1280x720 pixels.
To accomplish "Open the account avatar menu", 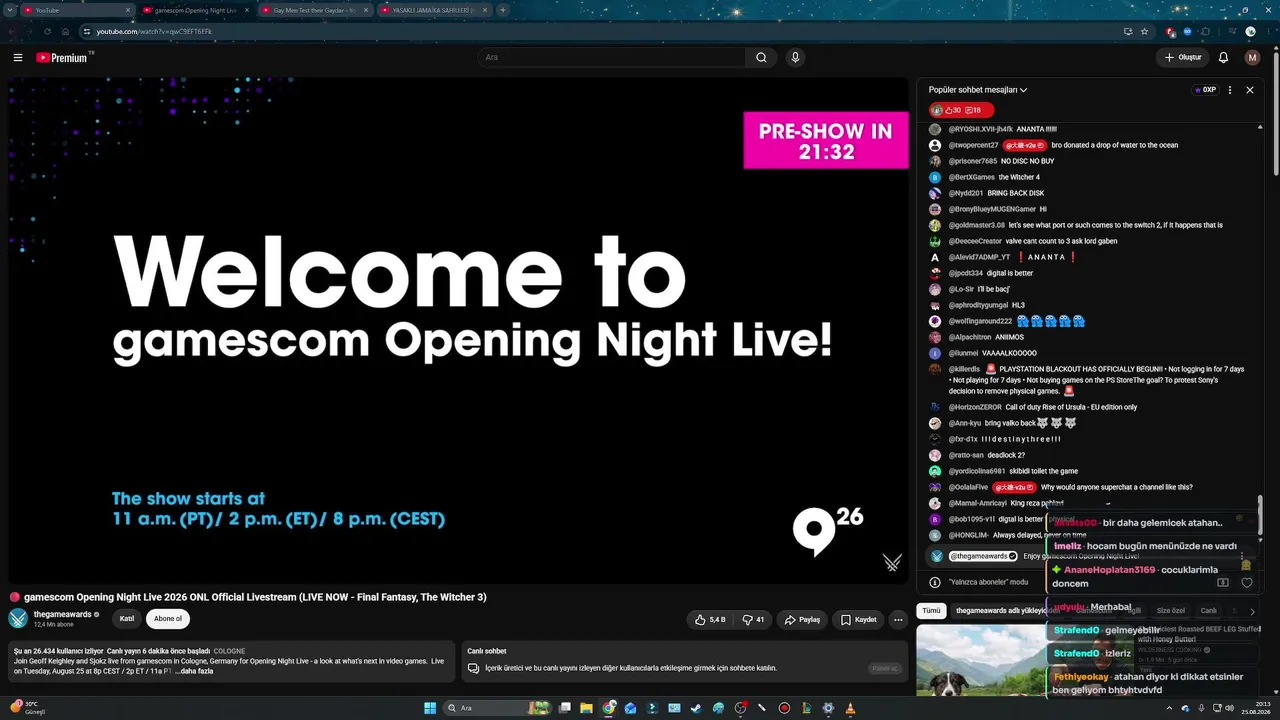I will (1252, 58).
